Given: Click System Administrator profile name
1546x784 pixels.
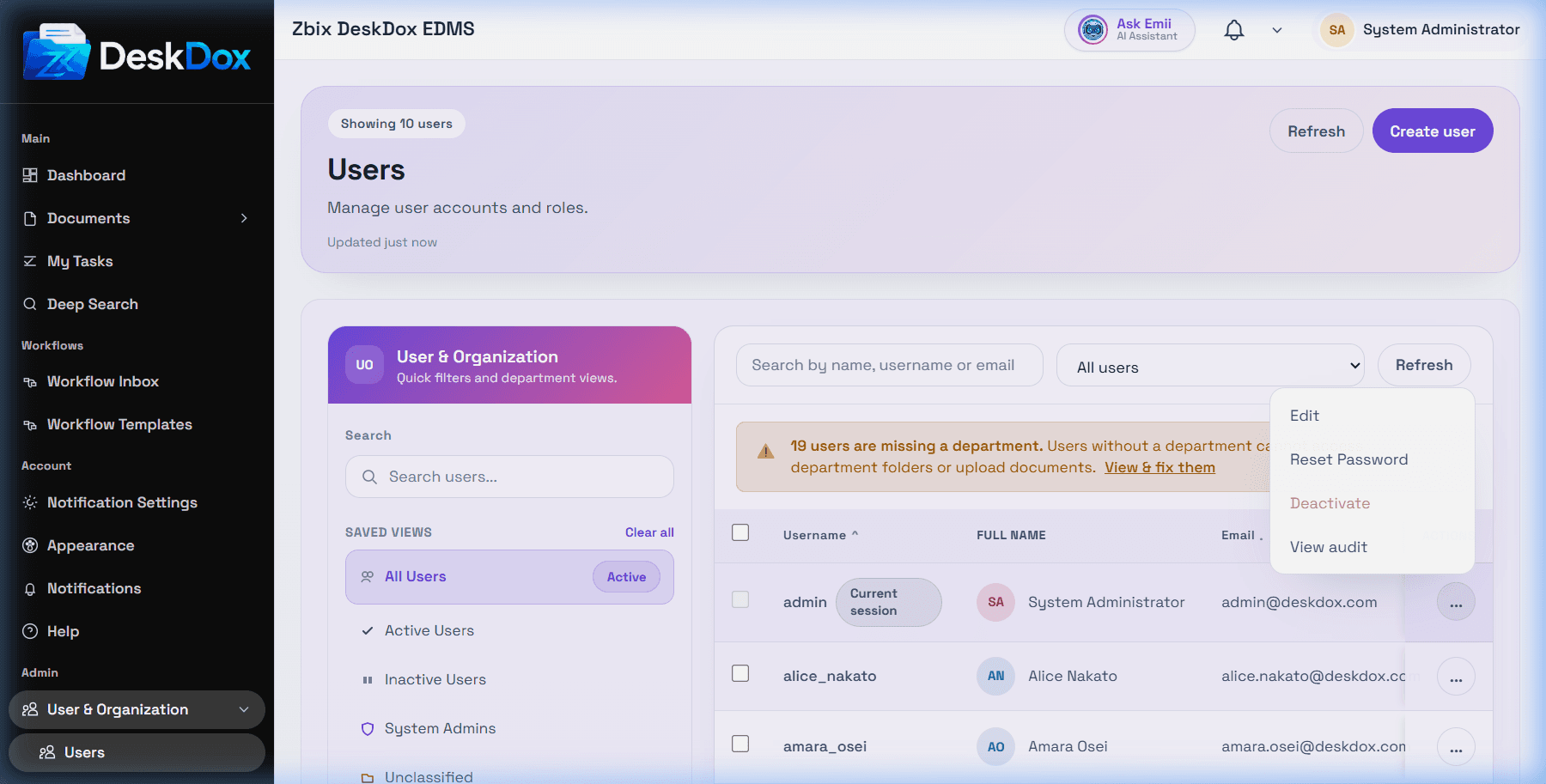Looking at the screenshot, I should pos(1441,29).
